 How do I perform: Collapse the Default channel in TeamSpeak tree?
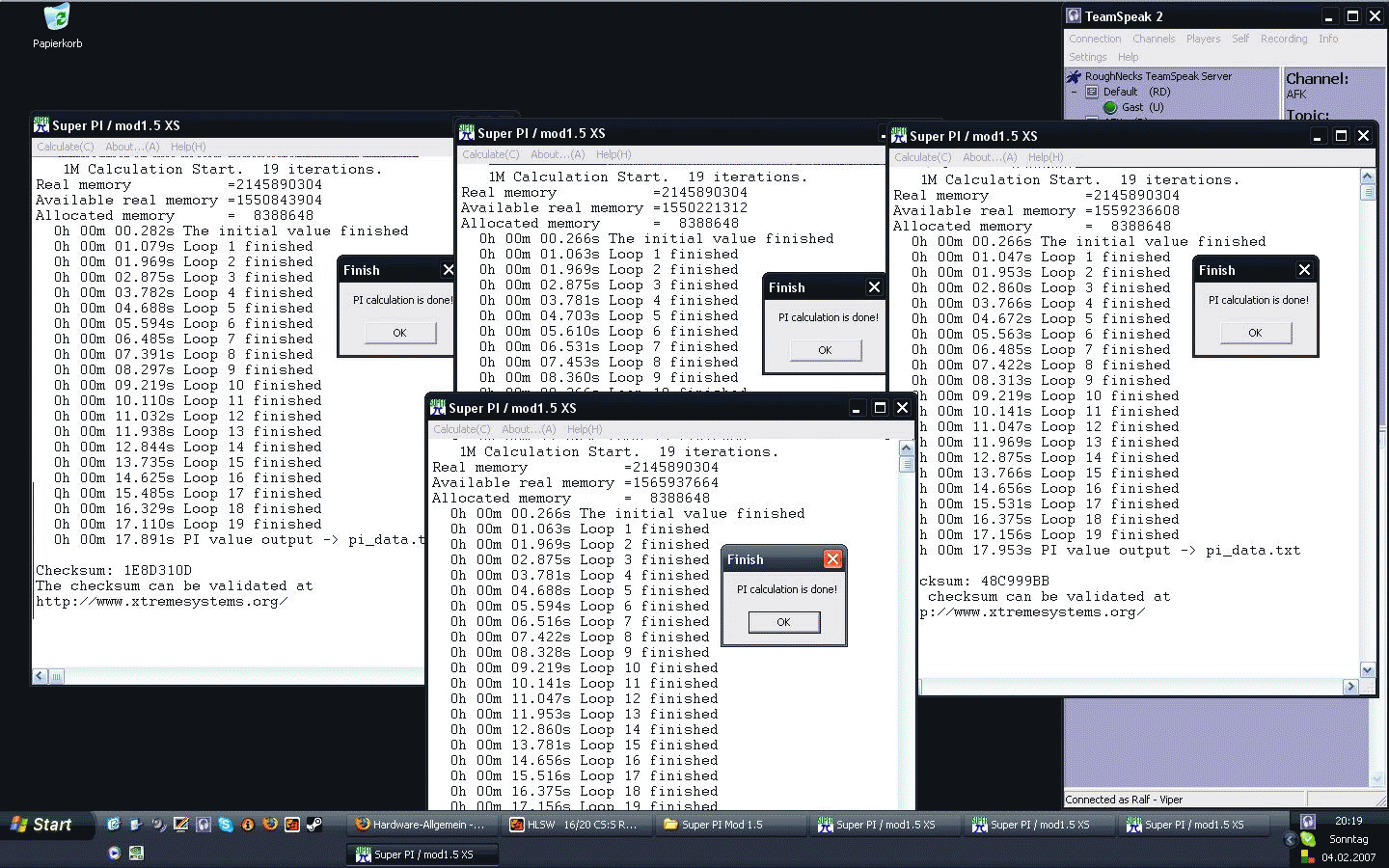pyautogui.click(x=1074, y=92)
